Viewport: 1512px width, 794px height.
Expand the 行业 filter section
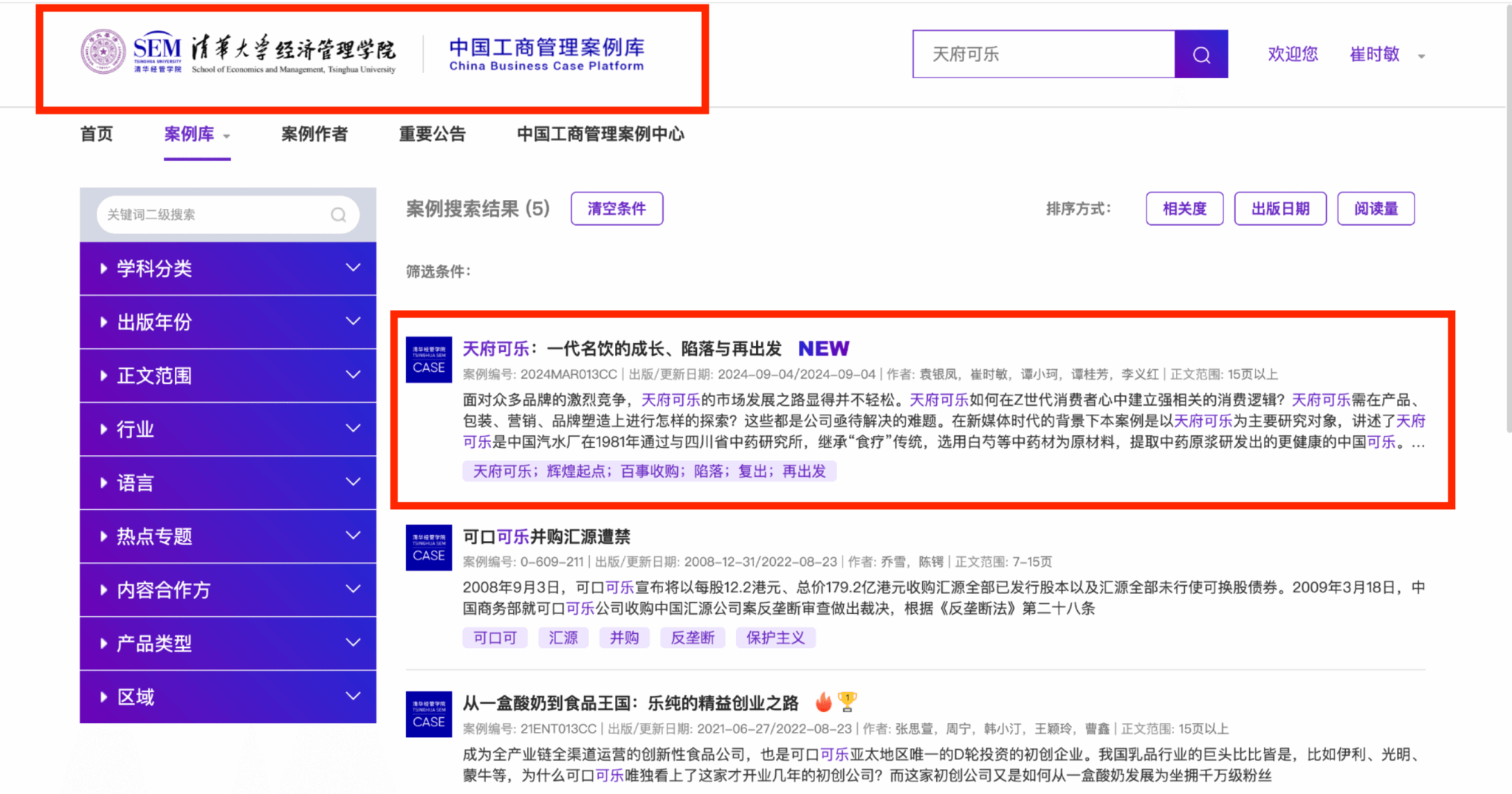[x=227, y=429]
